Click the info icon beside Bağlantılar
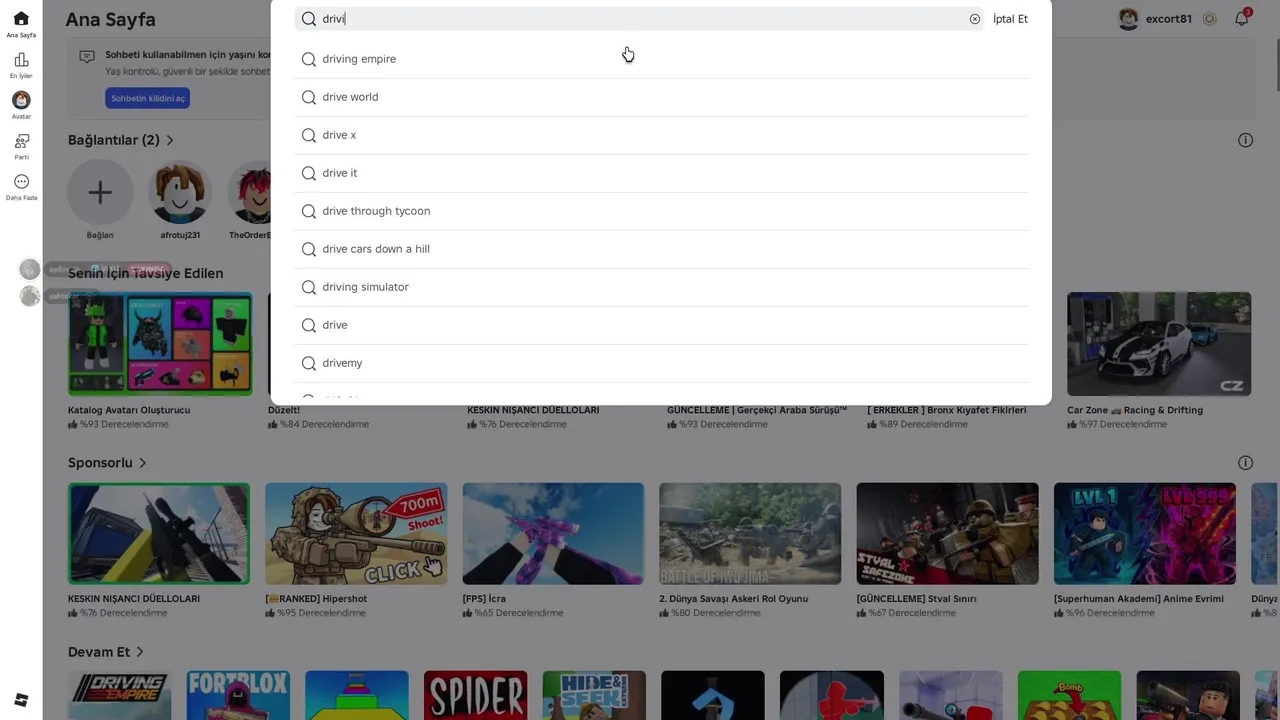 pyautogui.click(x=1245, y=140)
